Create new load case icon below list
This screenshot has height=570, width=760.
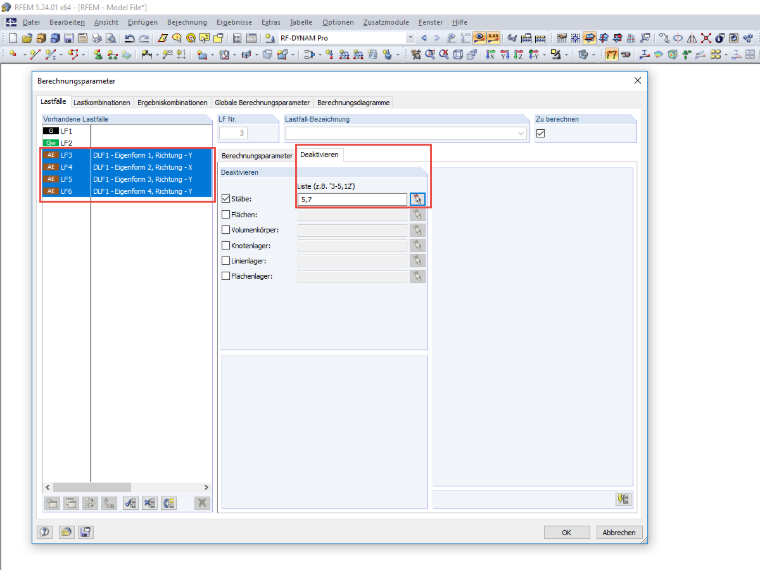(52, 503)
